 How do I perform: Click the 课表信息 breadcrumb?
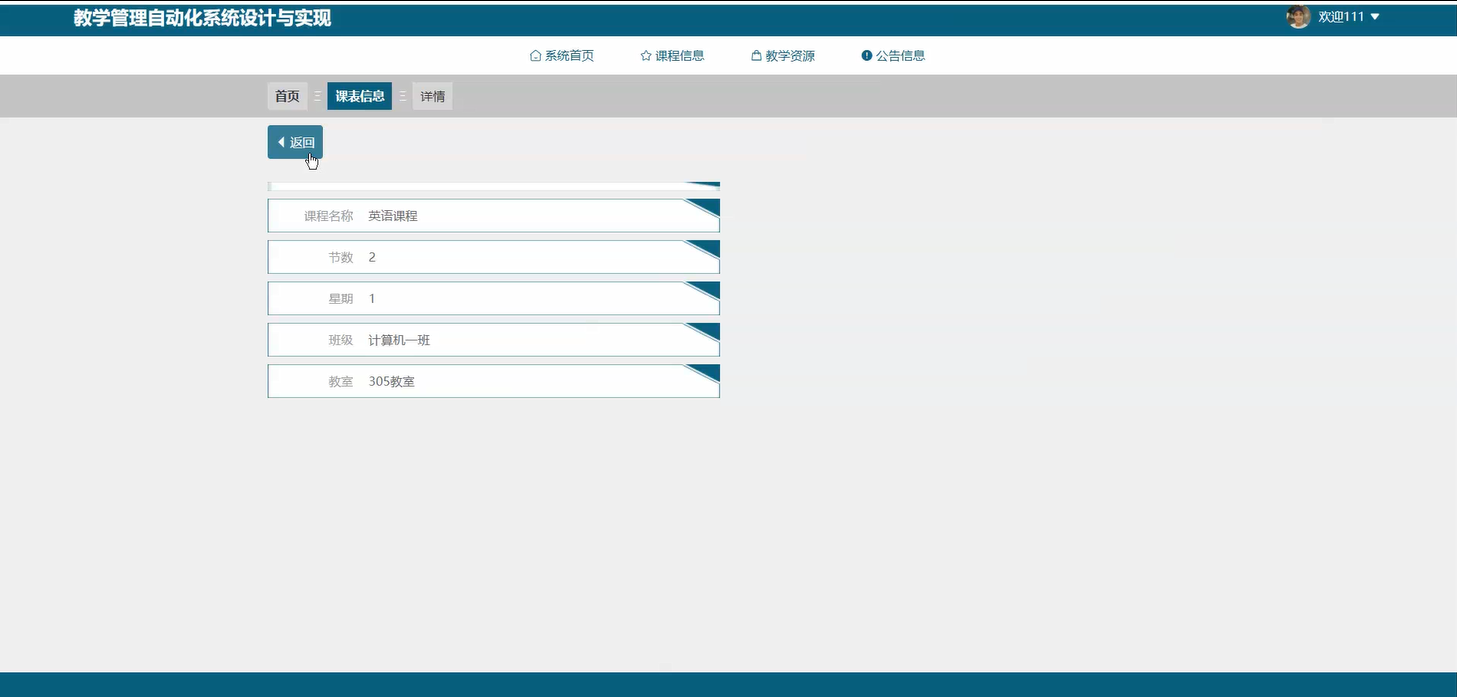tap(360, 96)
